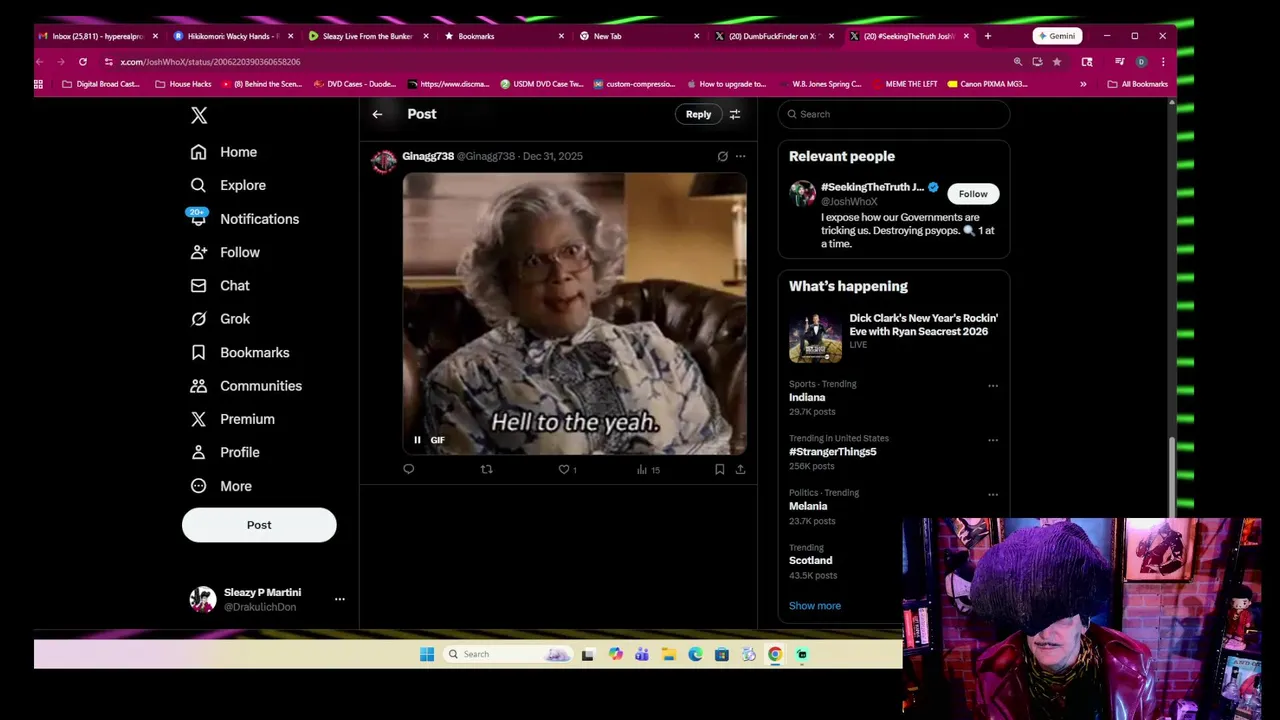
Task: Open the Indiana trending topic
Action: [x=807, y=397]
